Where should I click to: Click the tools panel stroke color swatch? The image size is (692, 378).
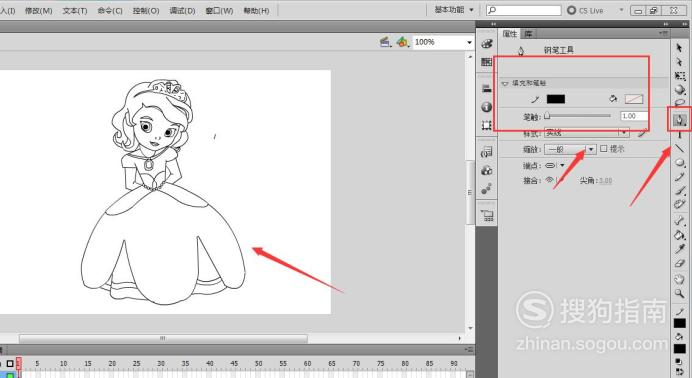coord(680,323)
